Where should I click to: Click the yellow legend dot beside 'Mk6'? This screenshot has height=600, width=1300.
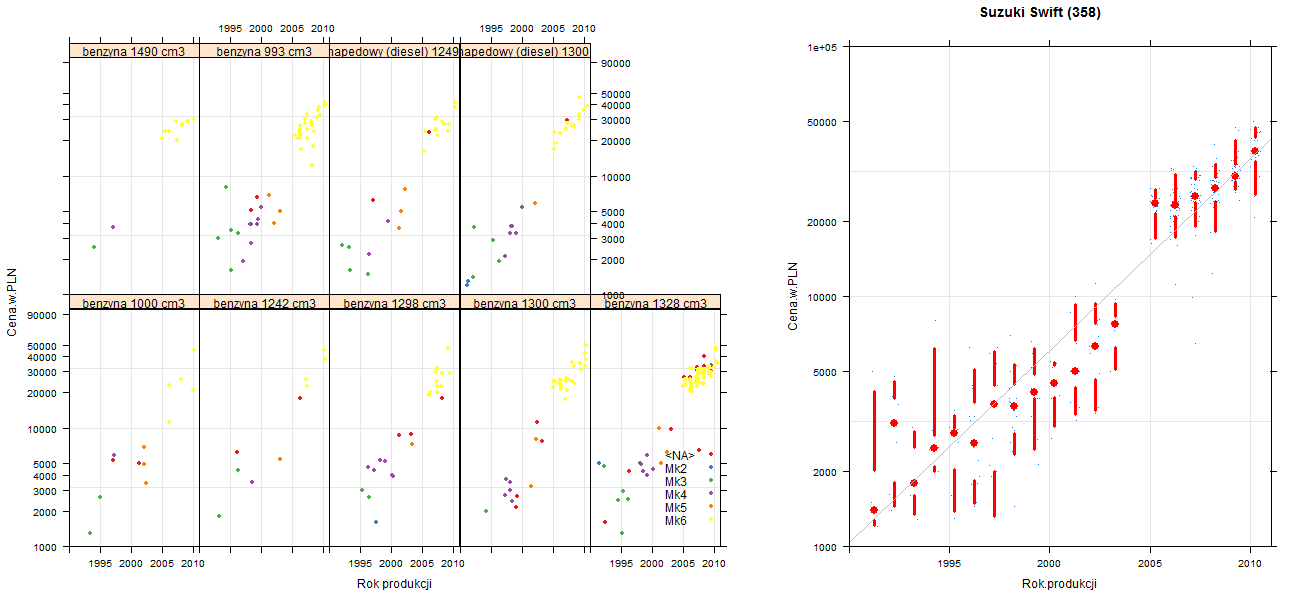coord(711,519)
